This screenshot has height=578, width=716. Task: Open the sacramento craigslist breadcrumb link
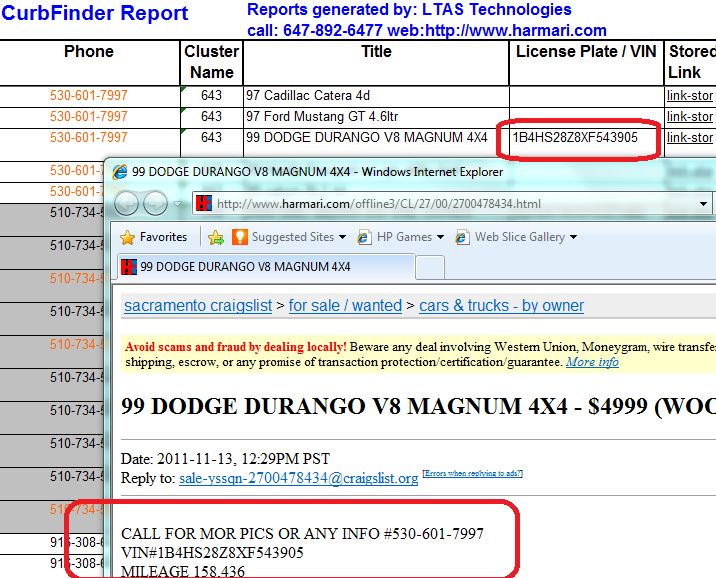click(198, 305)
